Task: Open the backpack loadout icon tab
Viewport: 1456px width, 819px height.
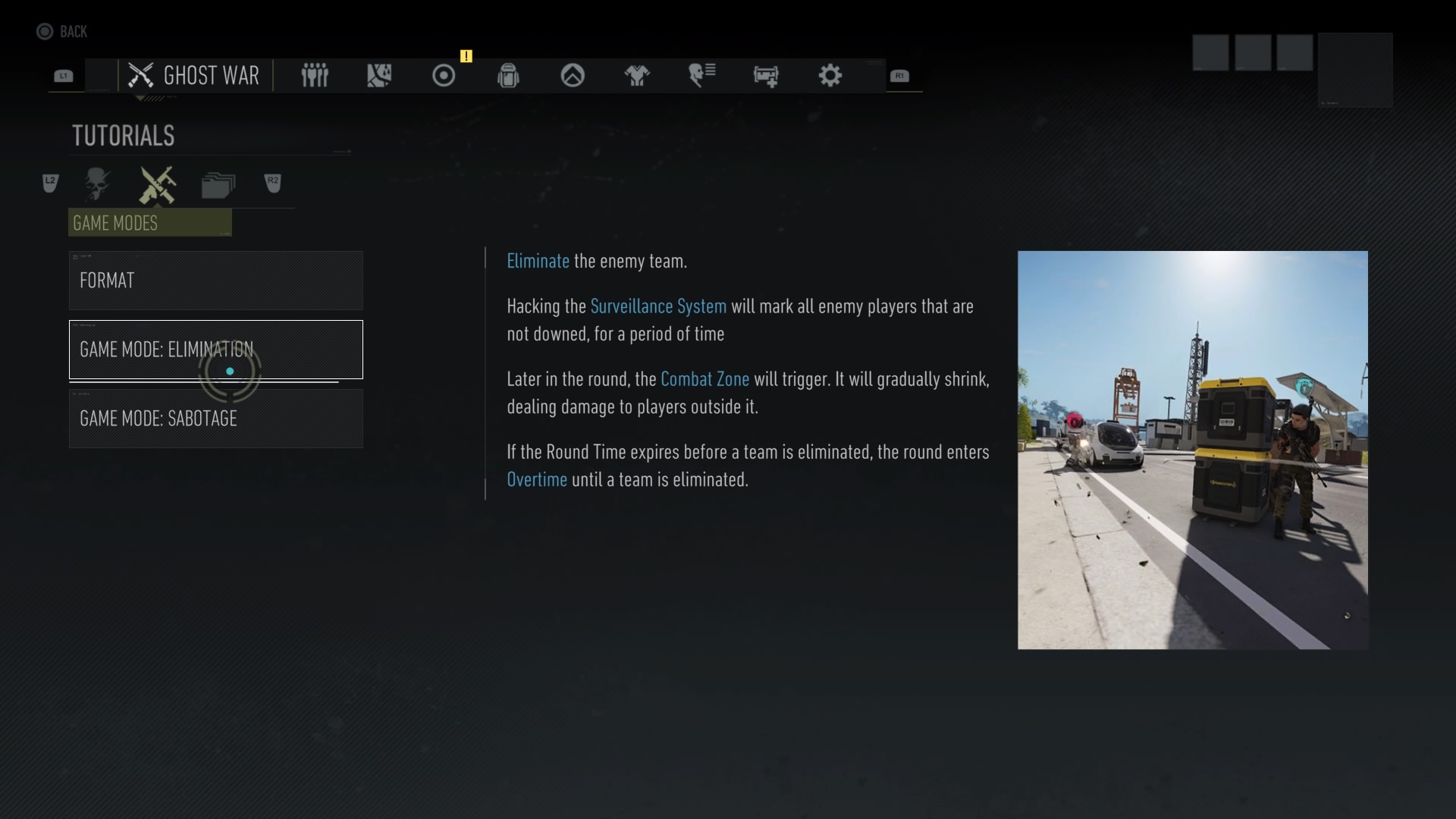Action: click(x=508, y=76)
